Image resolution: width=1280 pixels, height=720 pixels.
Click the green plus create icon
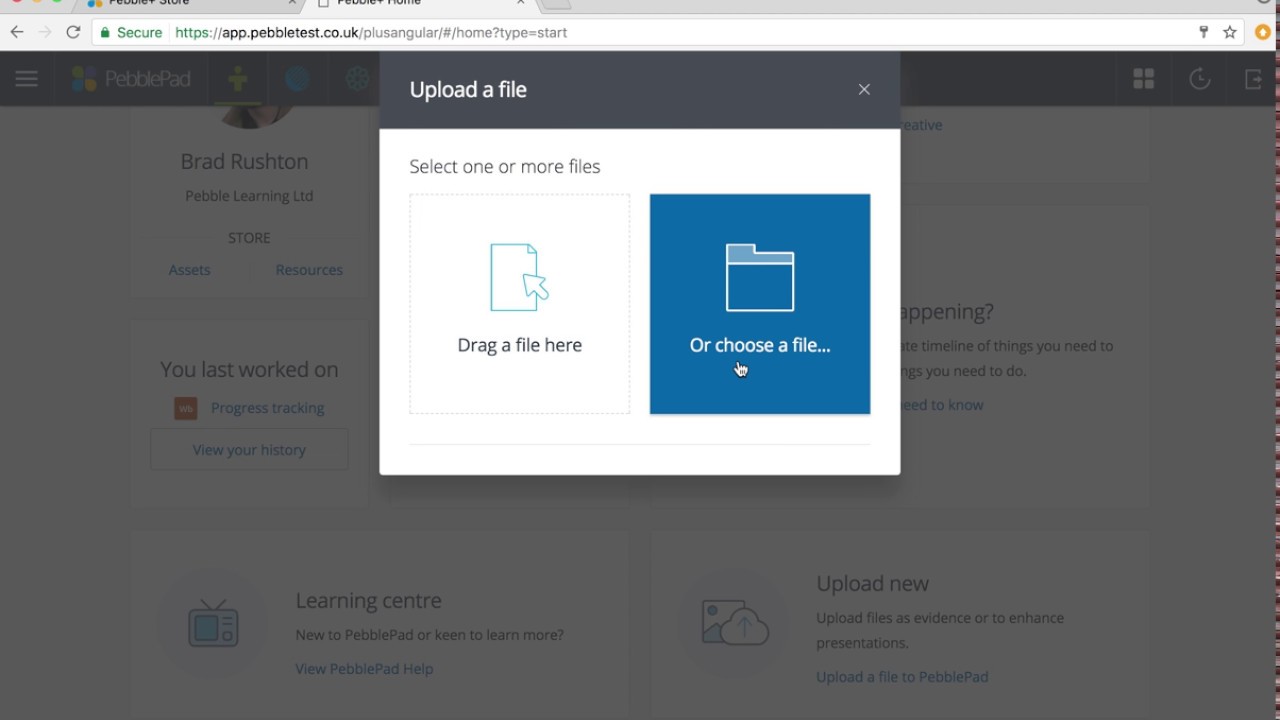[237, 79]
